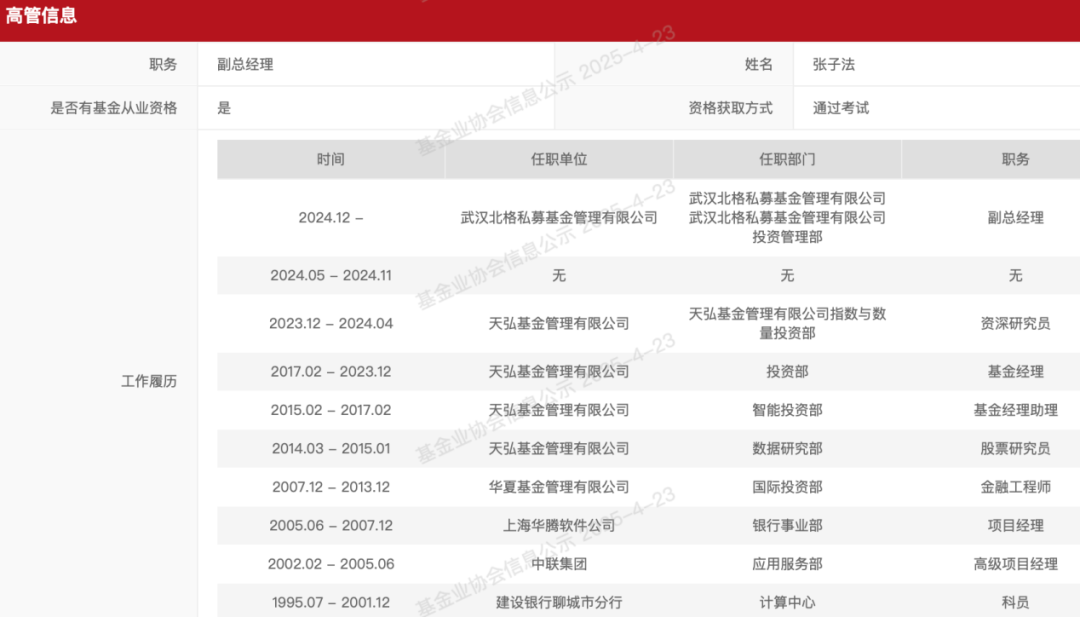Select the name value 张子法
Screen dimensions: 1080x617
coord(833,65)
